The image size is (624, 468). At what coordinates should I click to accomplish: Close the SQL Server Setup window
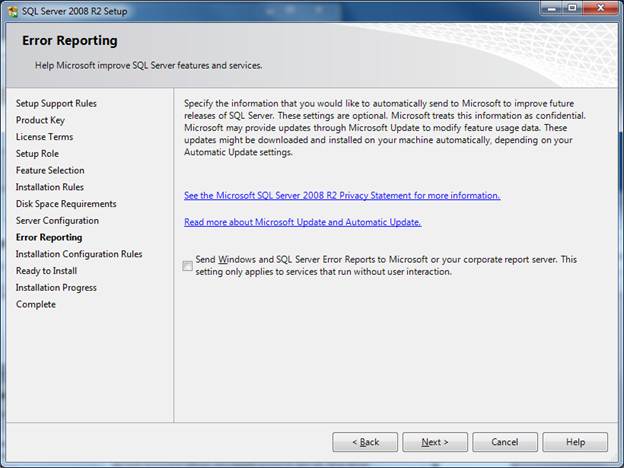pyautogui.click(x=600, y=8)
